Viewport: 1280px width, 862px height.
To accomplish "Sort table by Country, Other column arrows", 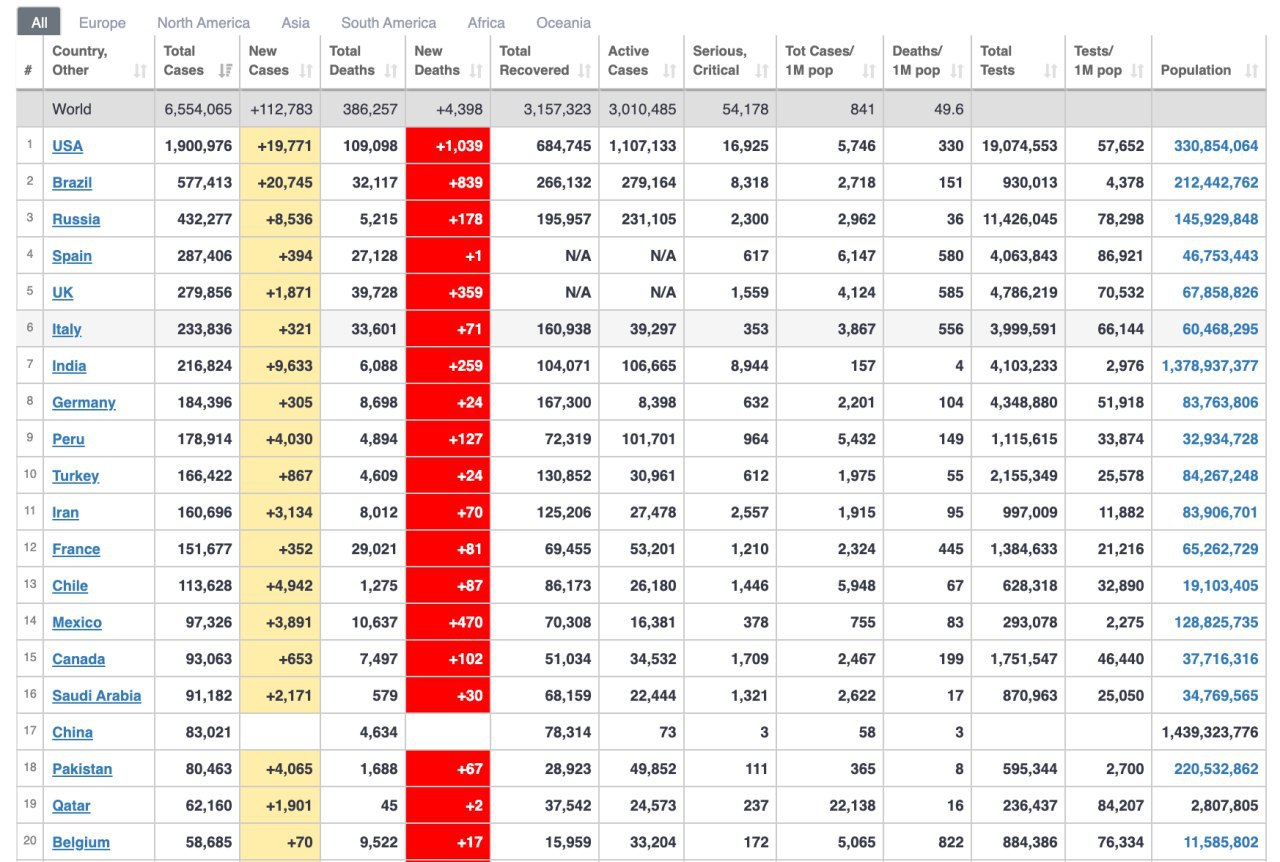I will pos(140,71).
